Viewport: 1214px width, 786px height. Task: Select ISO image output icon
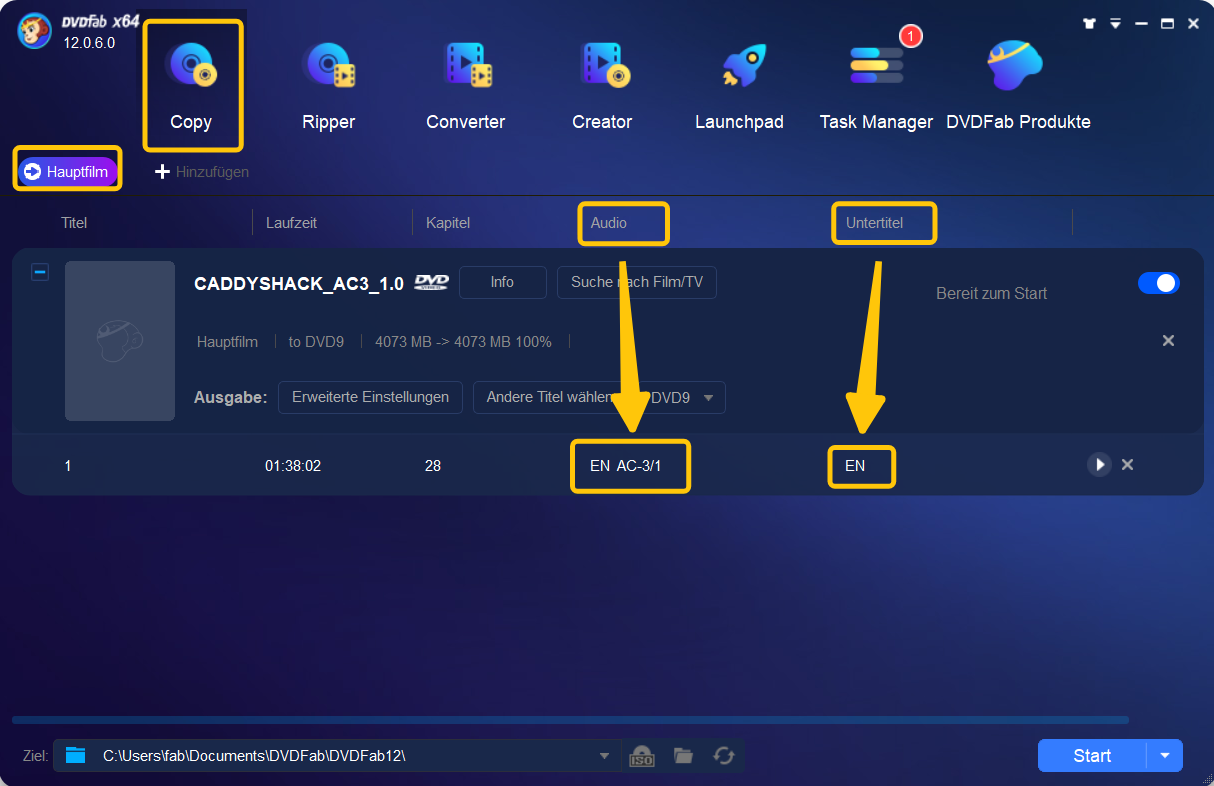tap(641, 756)
